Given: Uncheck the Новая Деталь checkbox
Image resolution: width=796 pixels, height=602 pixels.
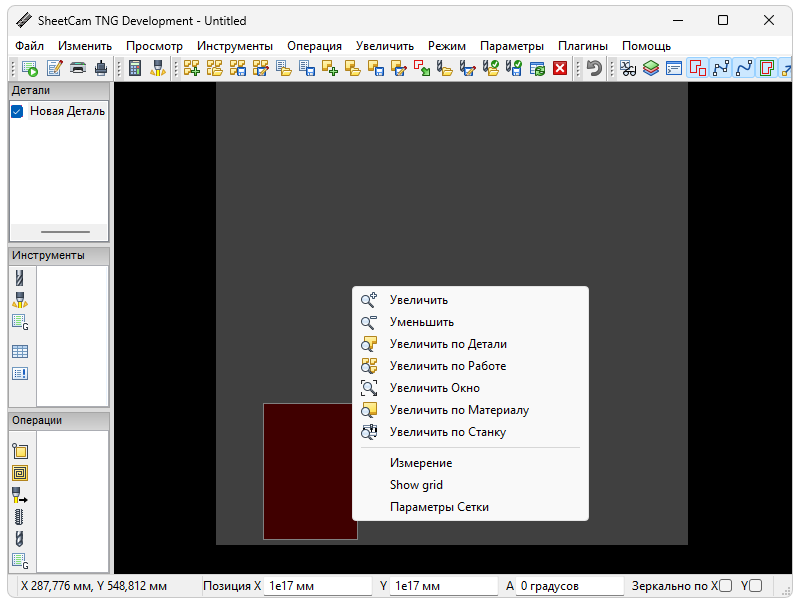Looking at the screenshot, I should (17, 112).
